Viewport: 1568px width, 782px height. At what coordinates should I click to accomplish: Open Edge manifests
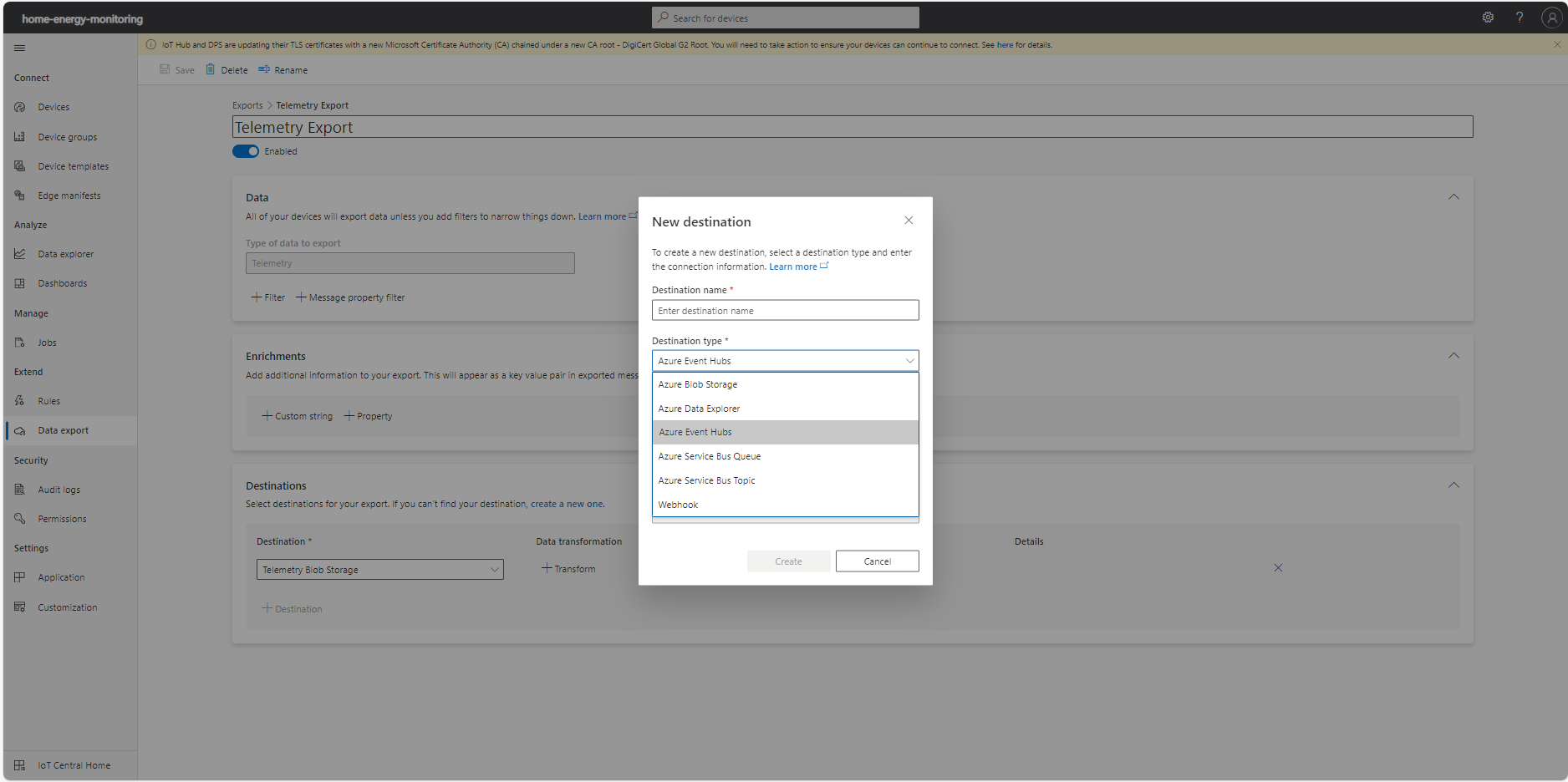69,195
